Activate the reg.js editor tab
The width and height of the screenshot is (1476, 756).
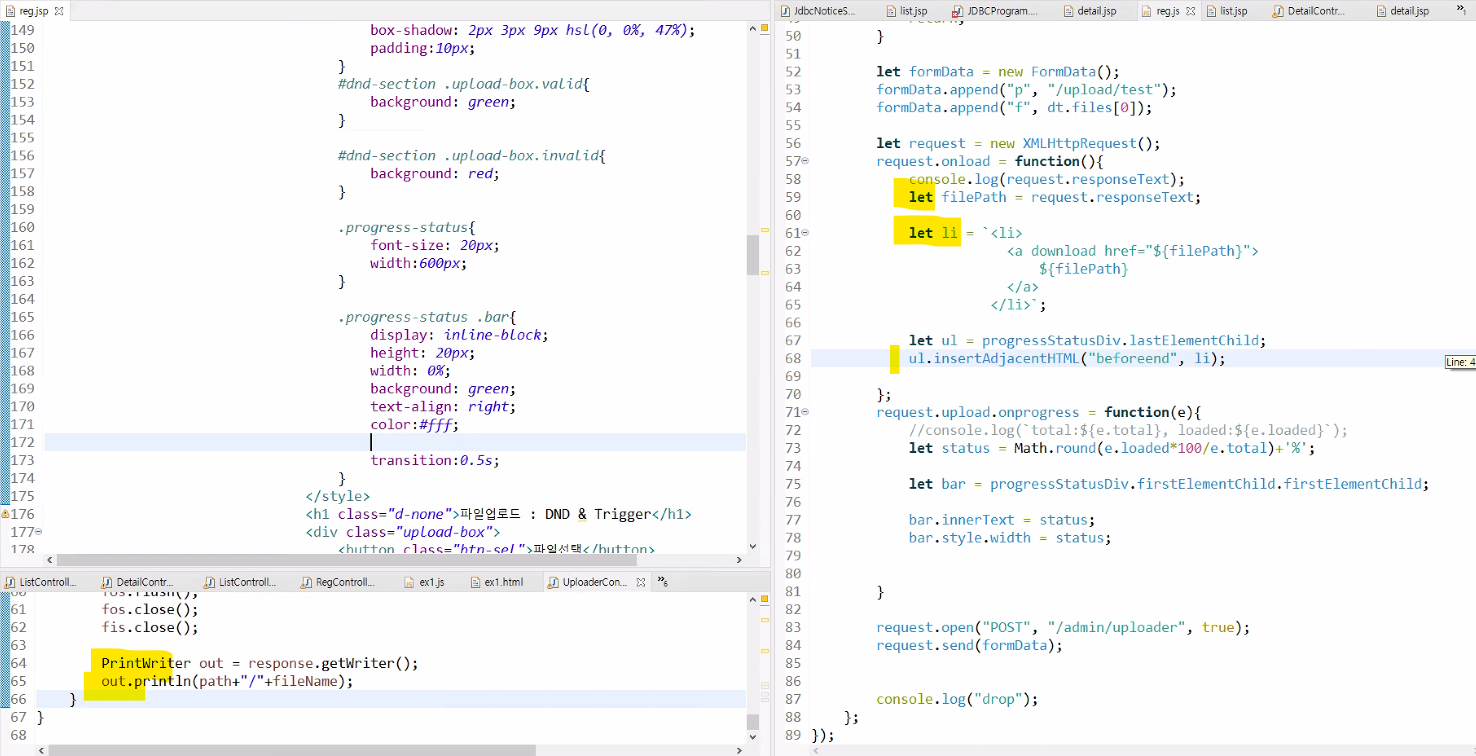pyautogui.click(x=1160, y=11)
